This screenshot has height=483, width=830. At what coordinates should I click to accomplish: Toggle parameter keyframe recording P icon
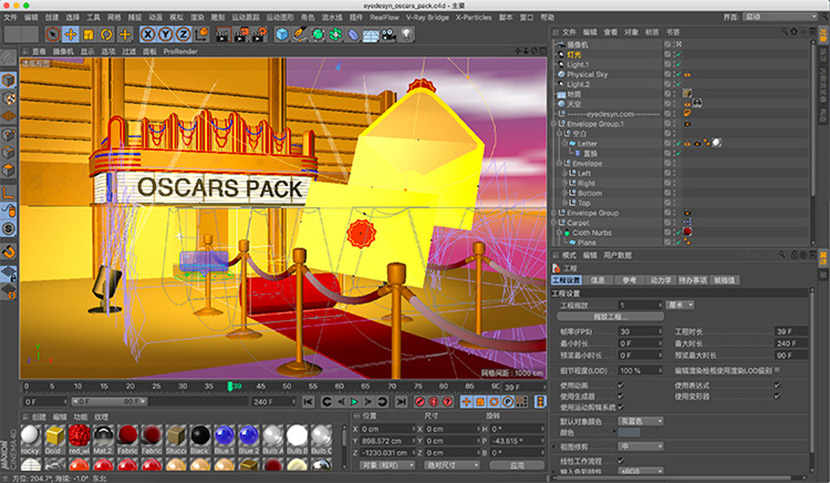(508, 402)
